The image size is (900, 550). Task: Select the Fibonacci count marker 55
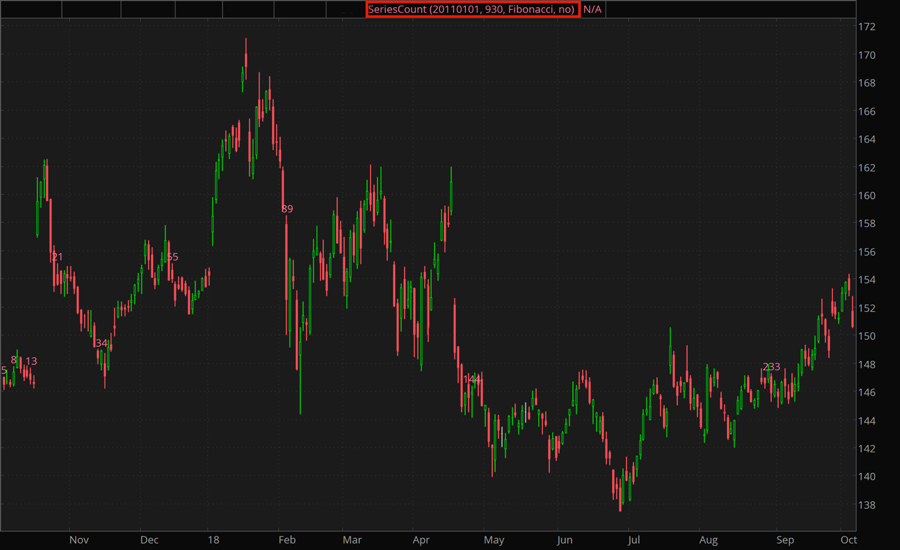pyautogui.click(x=172, y=257)
